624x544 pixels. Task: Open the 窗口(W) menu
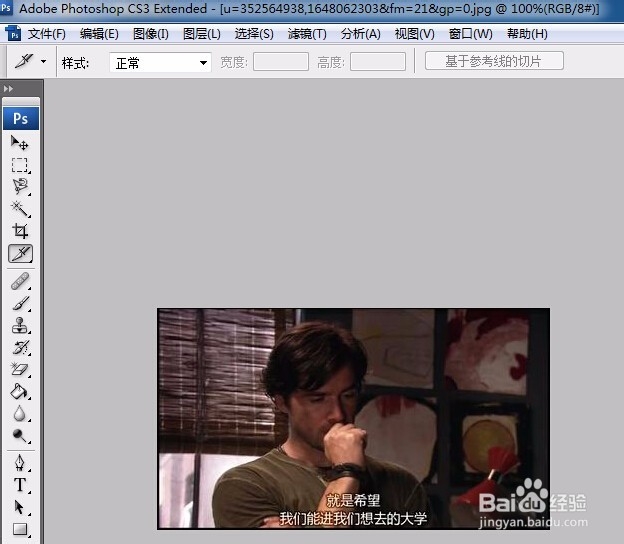click(470, 34)
